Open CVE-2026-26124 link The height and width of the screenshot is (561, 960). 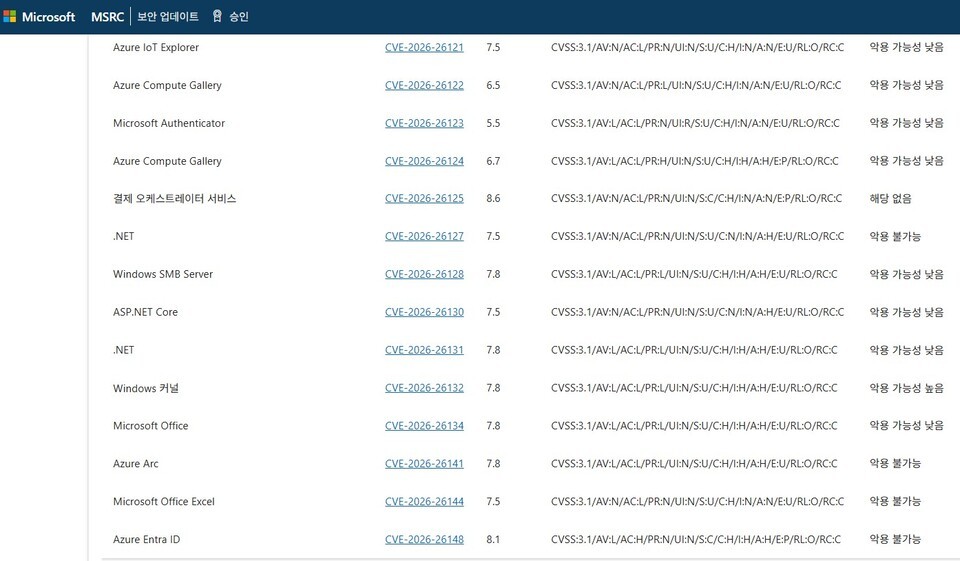pos(424,161)
